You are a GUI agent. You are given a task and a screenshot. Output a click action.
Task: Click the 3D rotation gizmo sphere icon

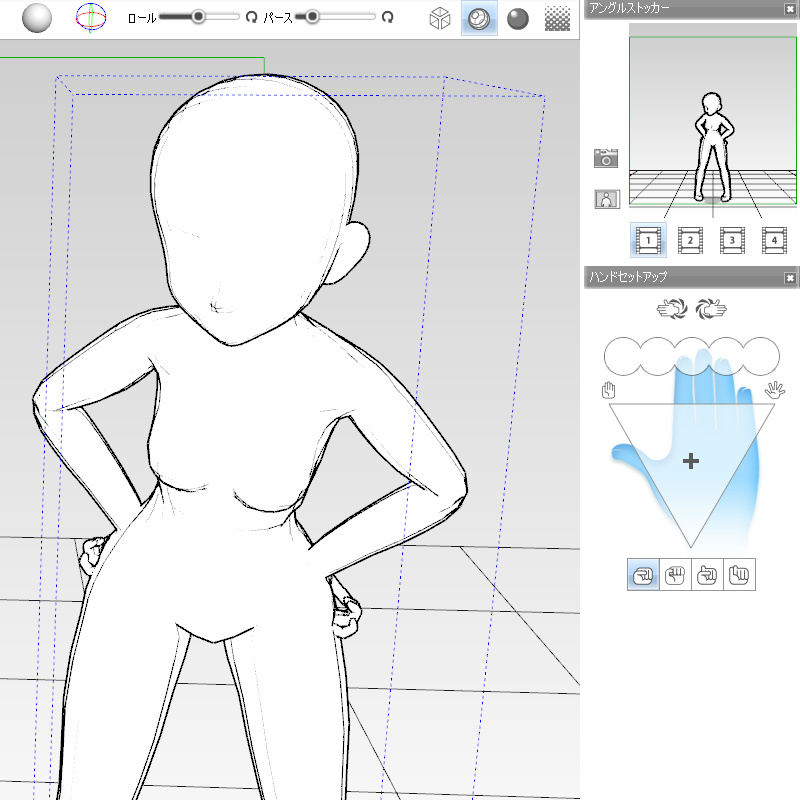click(x=93, y=17)
